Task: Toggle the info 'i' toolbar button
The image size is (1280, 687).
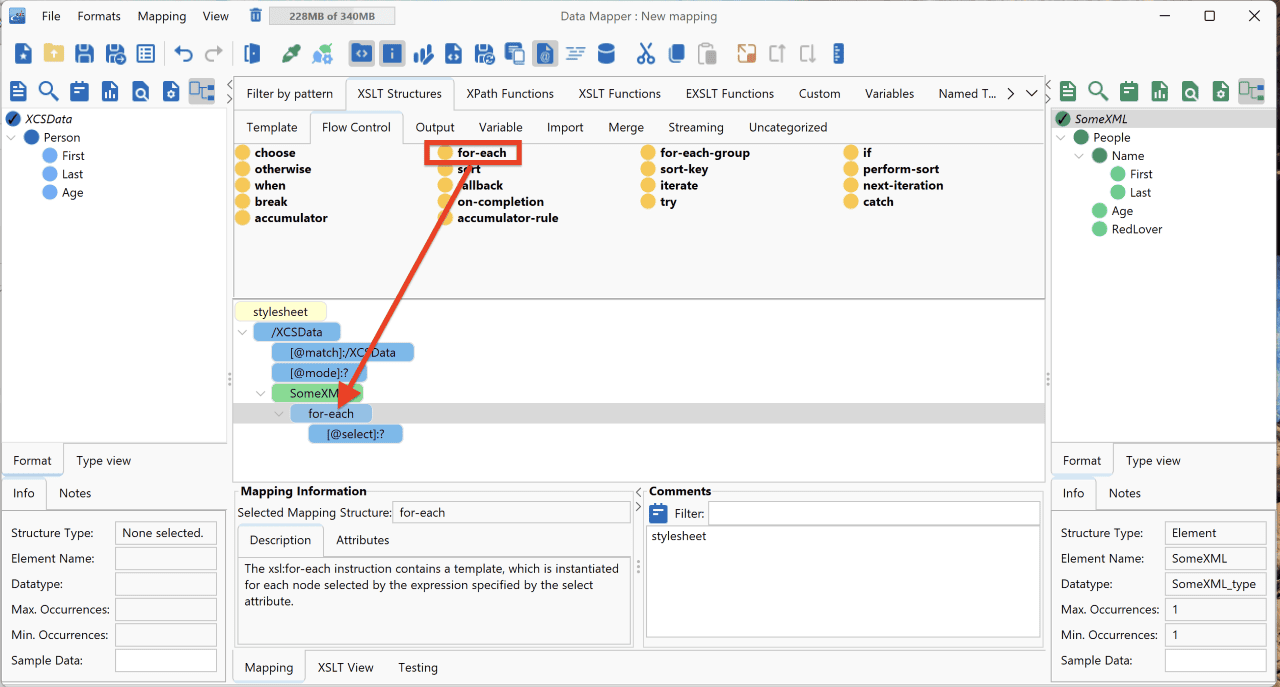Action: [x=392, y=54]
